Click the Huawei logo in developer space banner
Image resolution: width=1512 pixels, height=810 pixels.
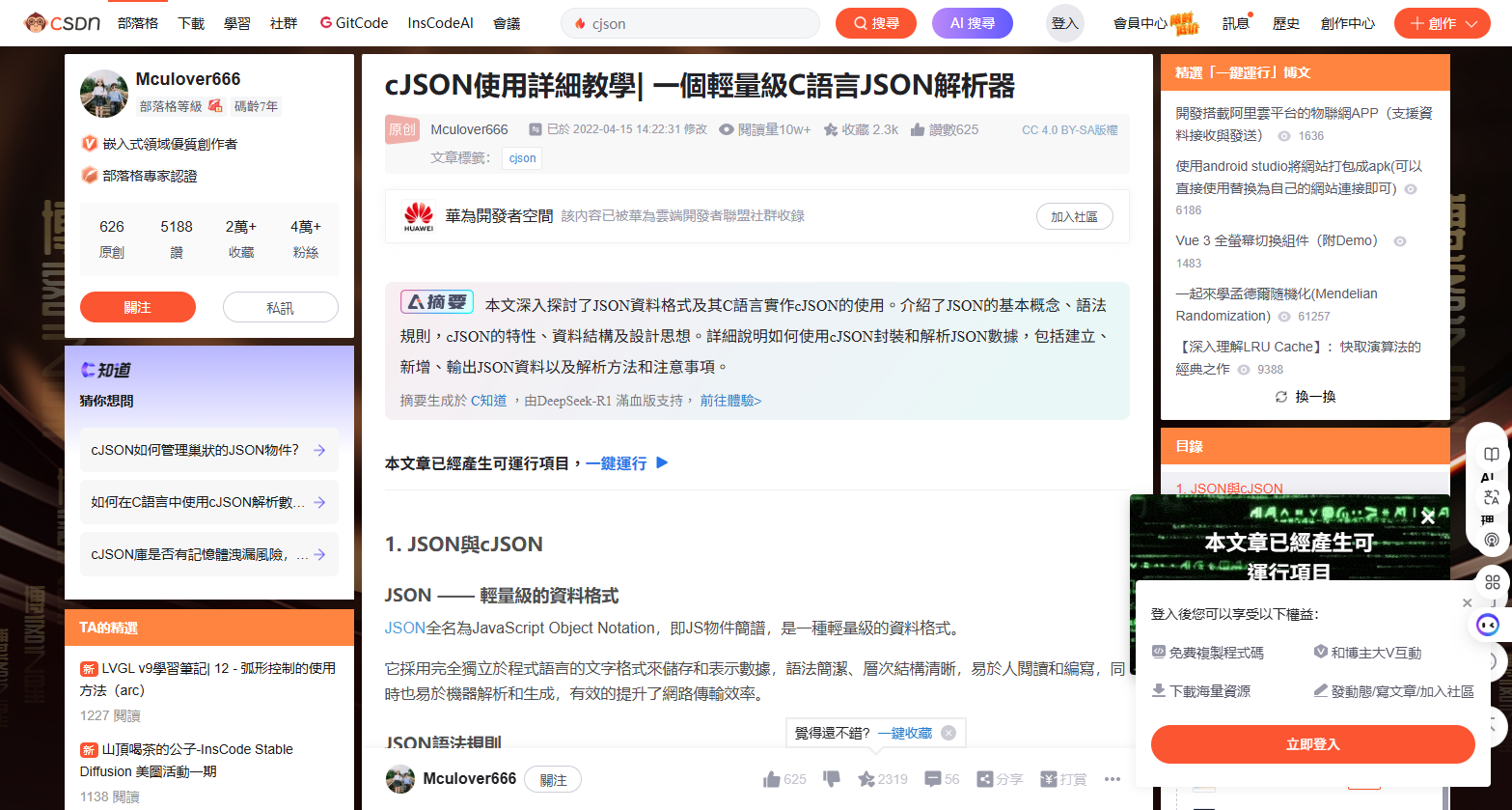[419, 216]
